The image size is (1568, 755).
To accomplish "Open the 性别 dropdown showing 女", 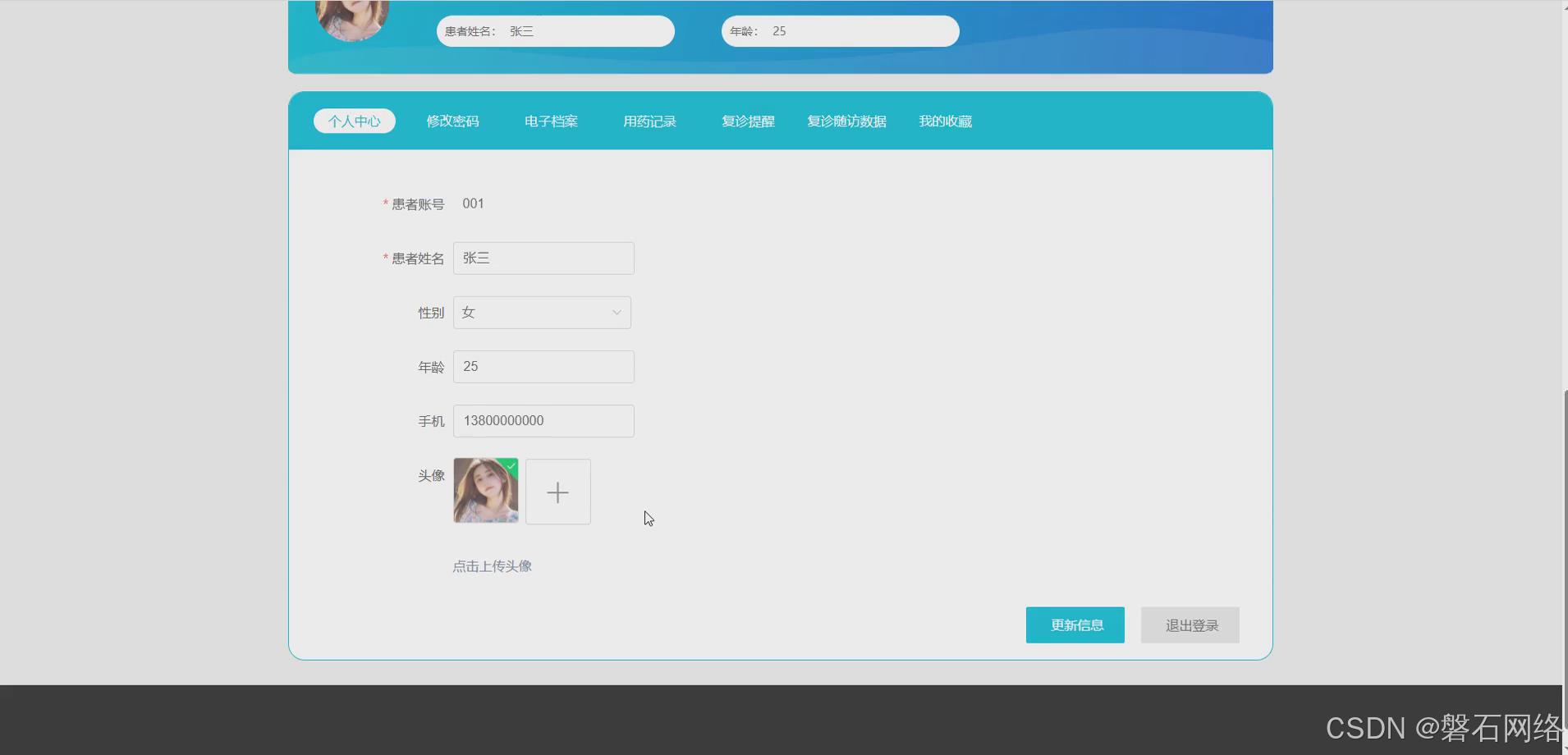I will 541,312.
